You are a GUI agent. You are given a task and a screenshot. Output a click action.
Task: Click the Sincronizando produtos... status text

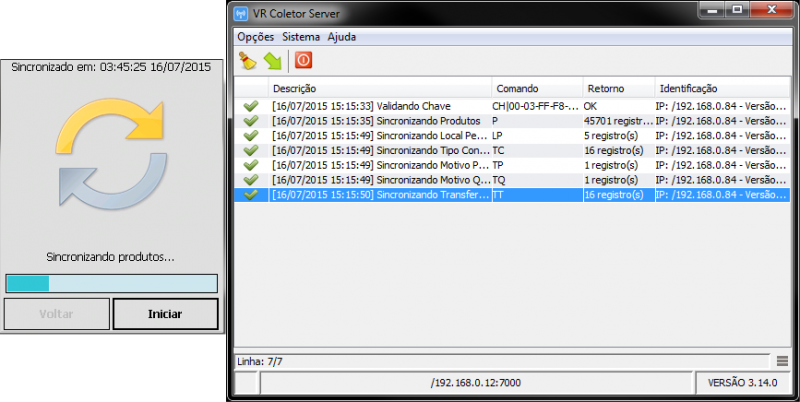pyautogui.click(x=111, y=257)
